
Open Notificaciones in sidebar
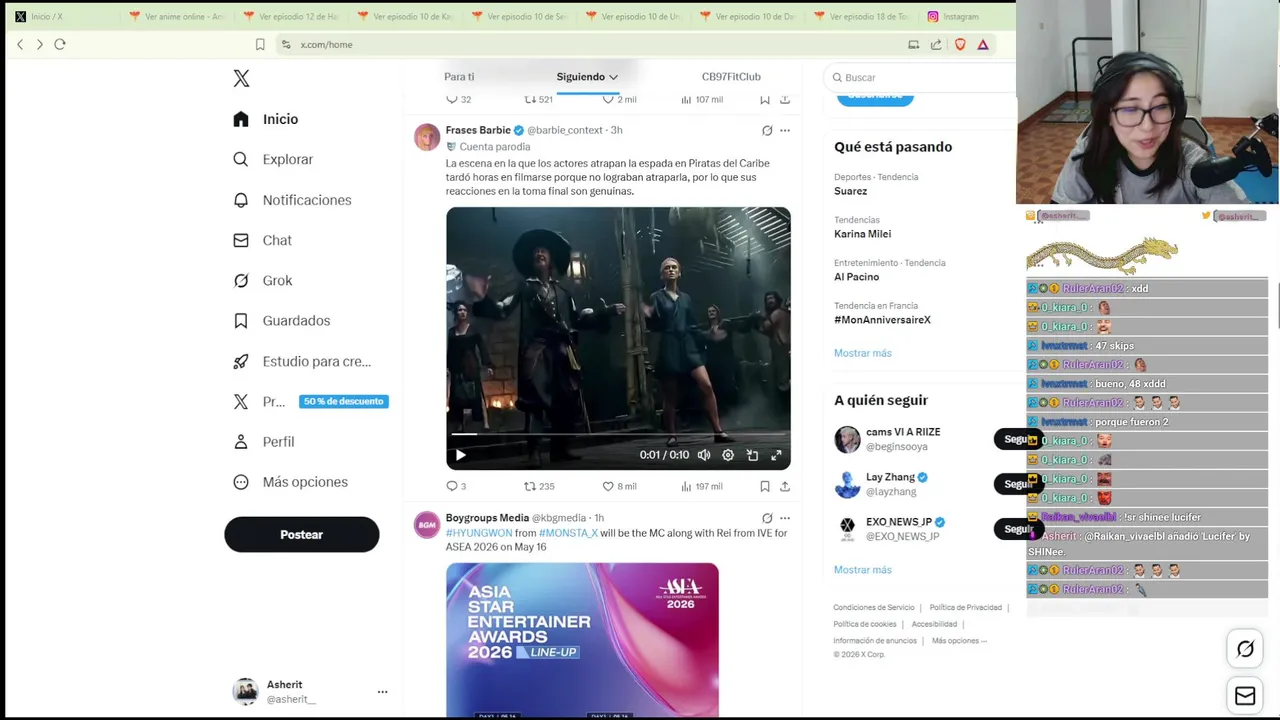pos(292,200)
